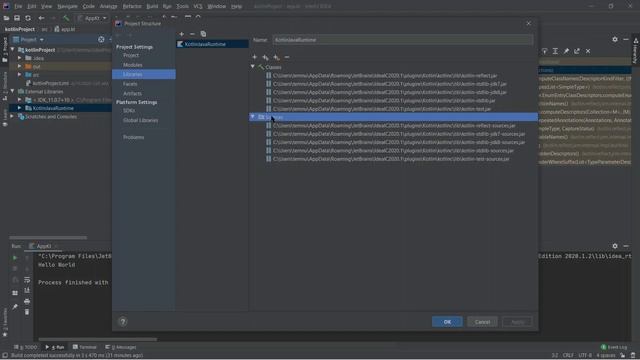Open the Artifacts settings page
The height and width of the screenshot is (360, 640).
[x=132, y=93]
